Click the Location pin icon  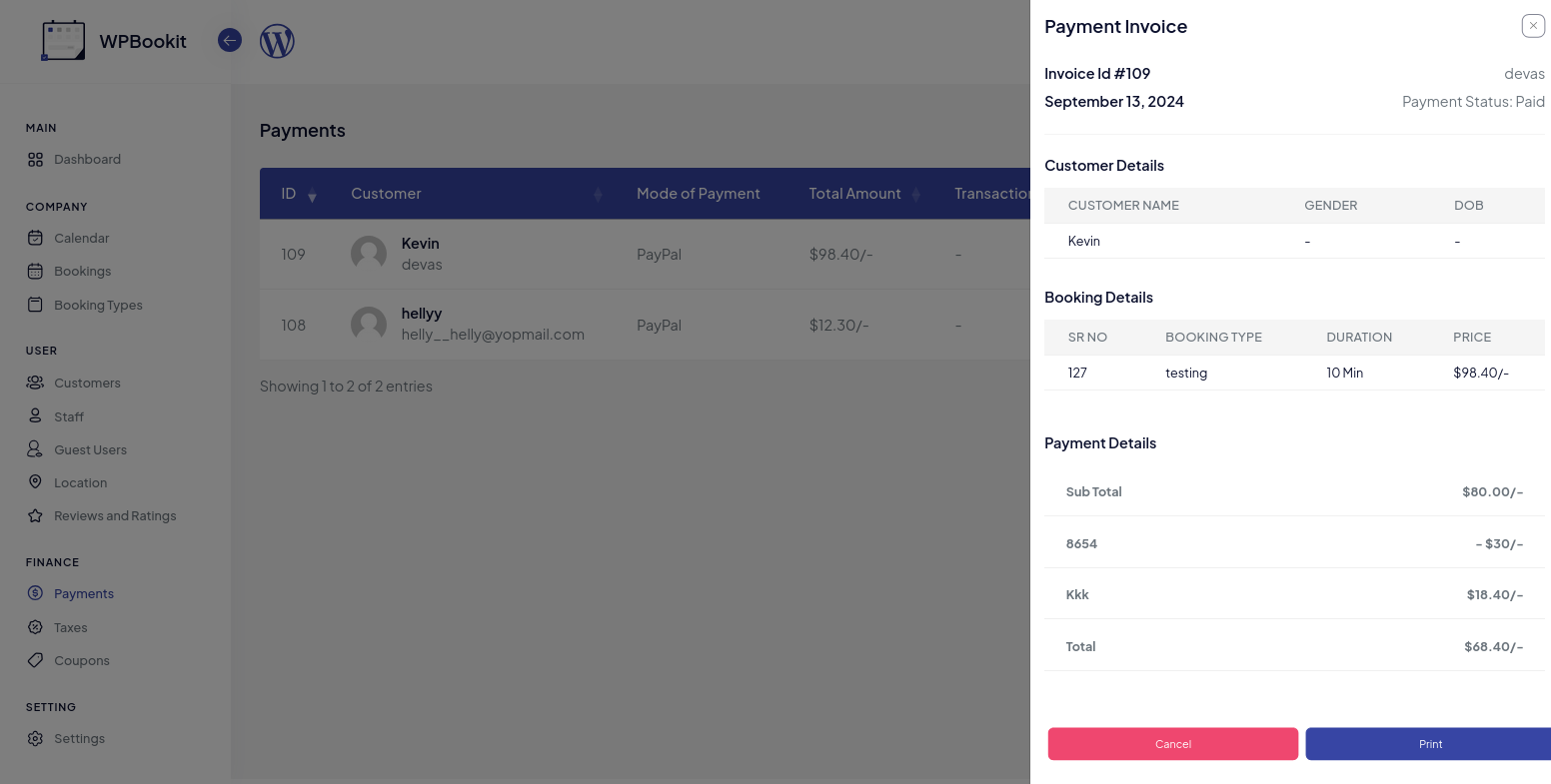[x=35, y=482]
